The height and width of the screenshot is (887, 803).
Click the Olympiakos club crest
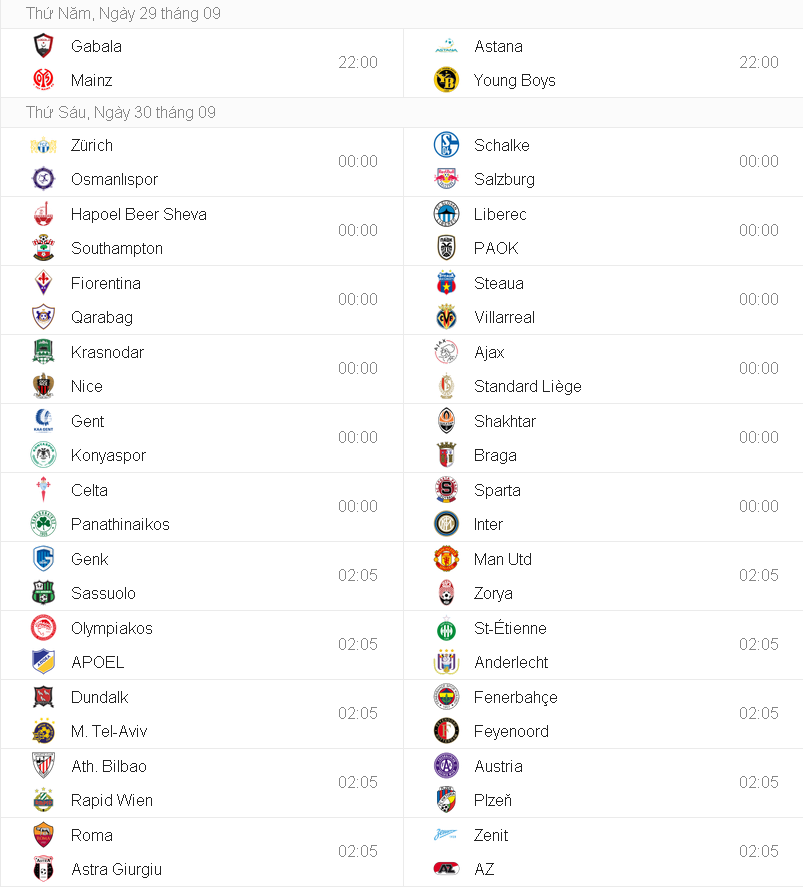click(43, 628)
